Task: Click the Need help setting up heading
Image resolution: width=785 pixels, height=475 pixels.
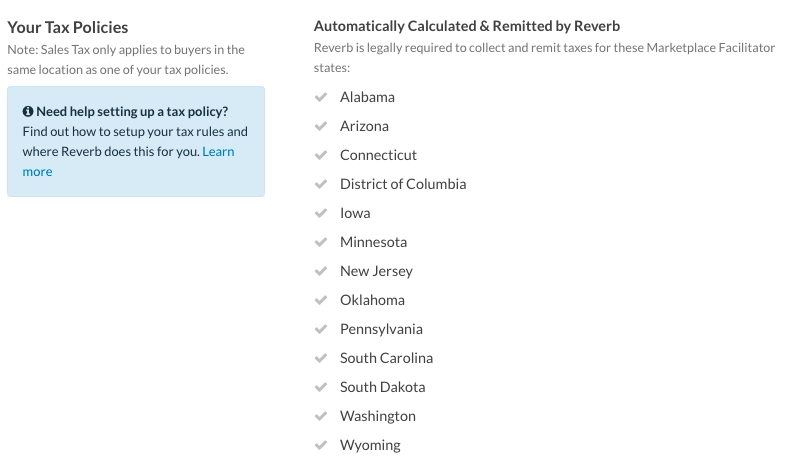Action: coord(132,111)
